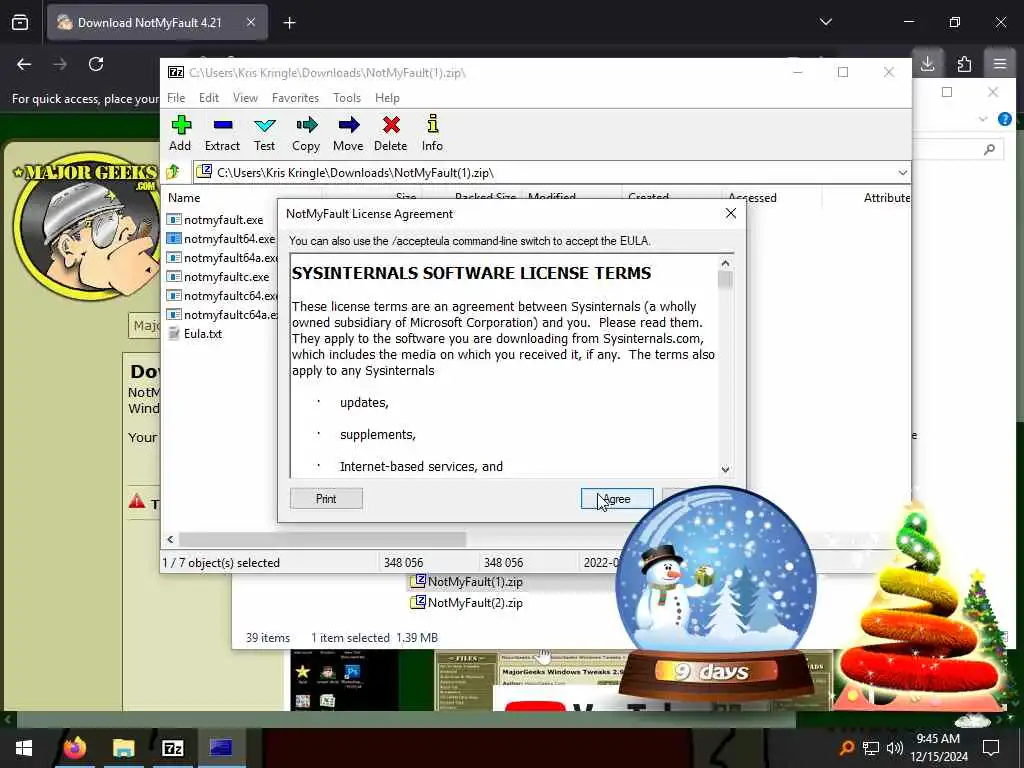1024x768 pixels.
Task: Select NotMyFault(2).zip in Explorer window
Action: click(466, 603)
